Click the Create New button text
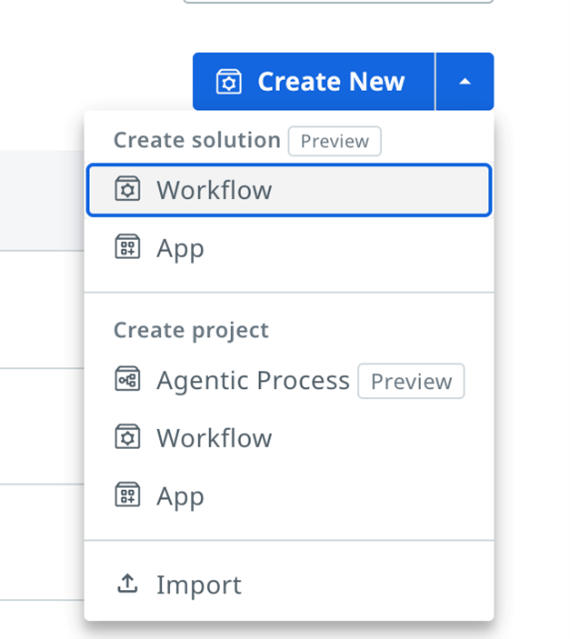570x639 pixels. coord(331,82)
